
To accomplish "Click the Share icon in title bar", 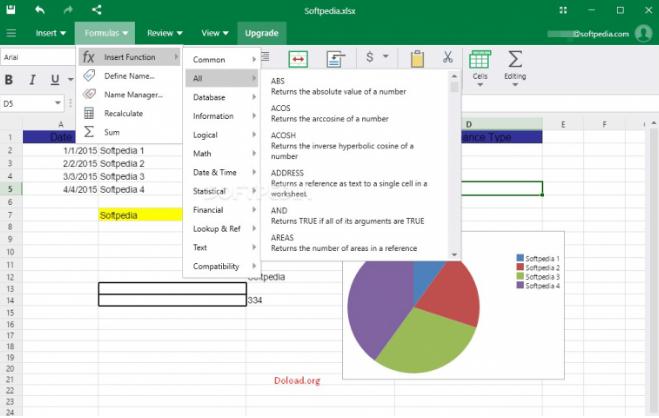I will 97,10.
